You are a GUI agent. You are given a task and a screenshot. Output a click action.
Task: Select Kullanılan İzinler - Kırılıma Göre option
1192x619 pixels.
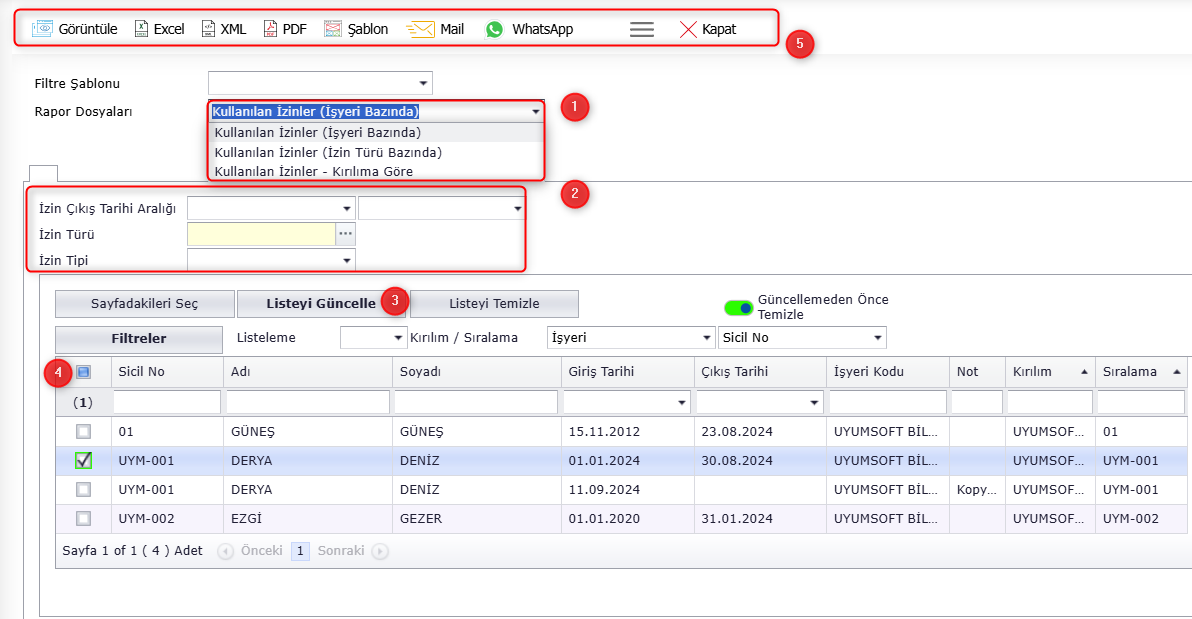point(376,171)
